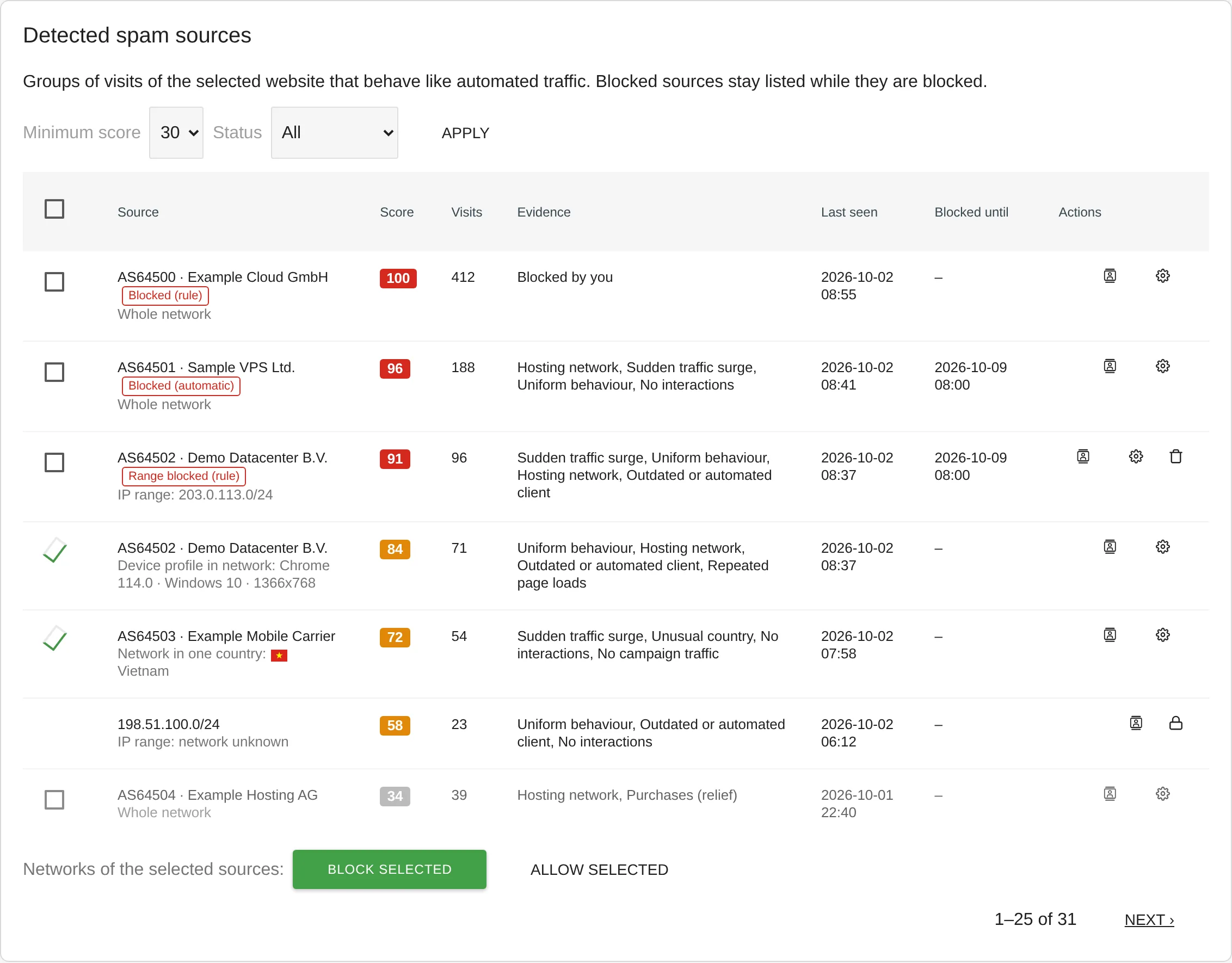1232x963 pixels.
Task: Open gear icon in the 203.0.113.0/24 row
Action: pyautogui.click(x=1136, y=456)
